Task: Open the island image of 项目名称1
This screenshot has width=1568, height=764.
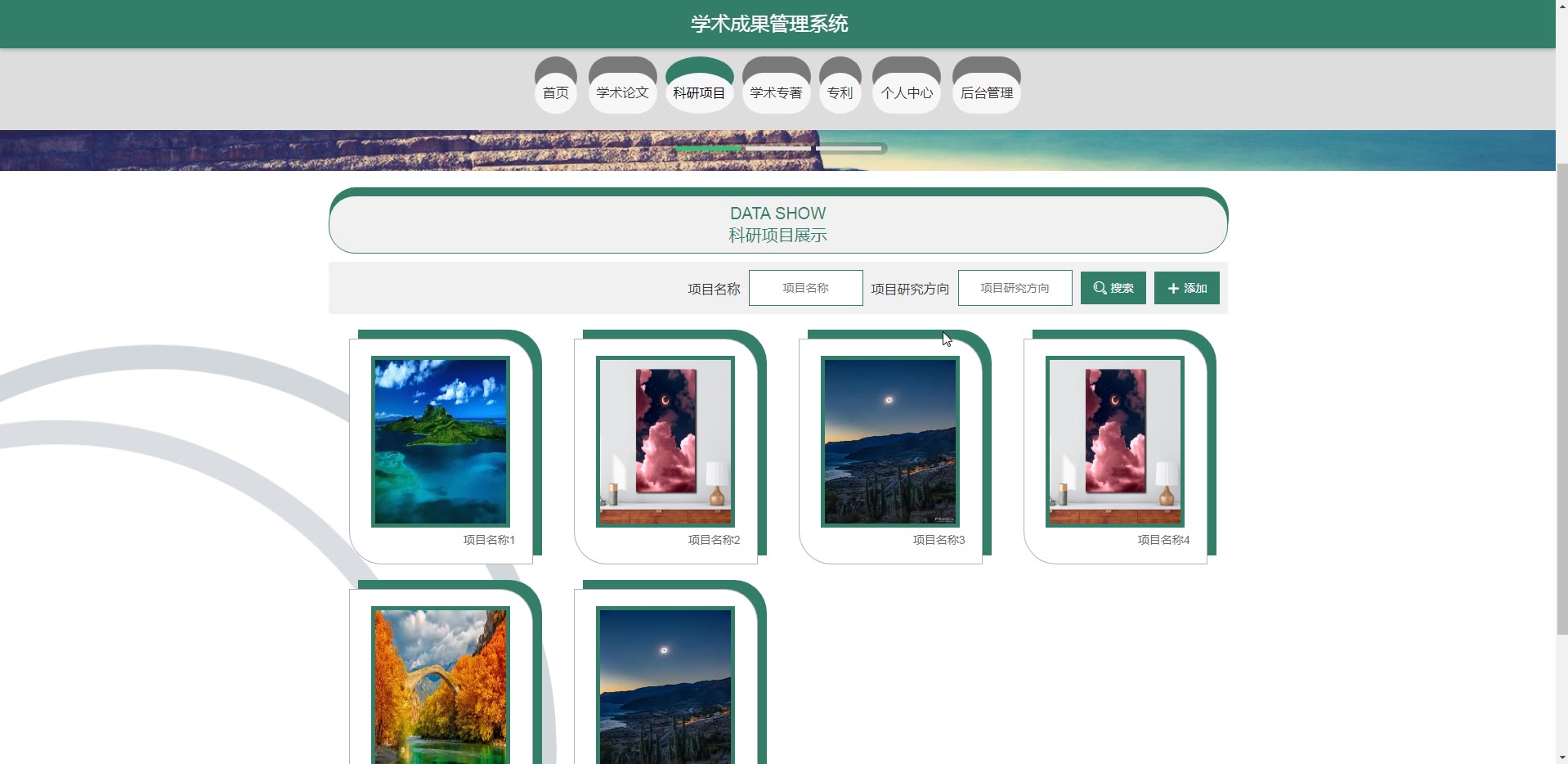Action: point(441,442)
